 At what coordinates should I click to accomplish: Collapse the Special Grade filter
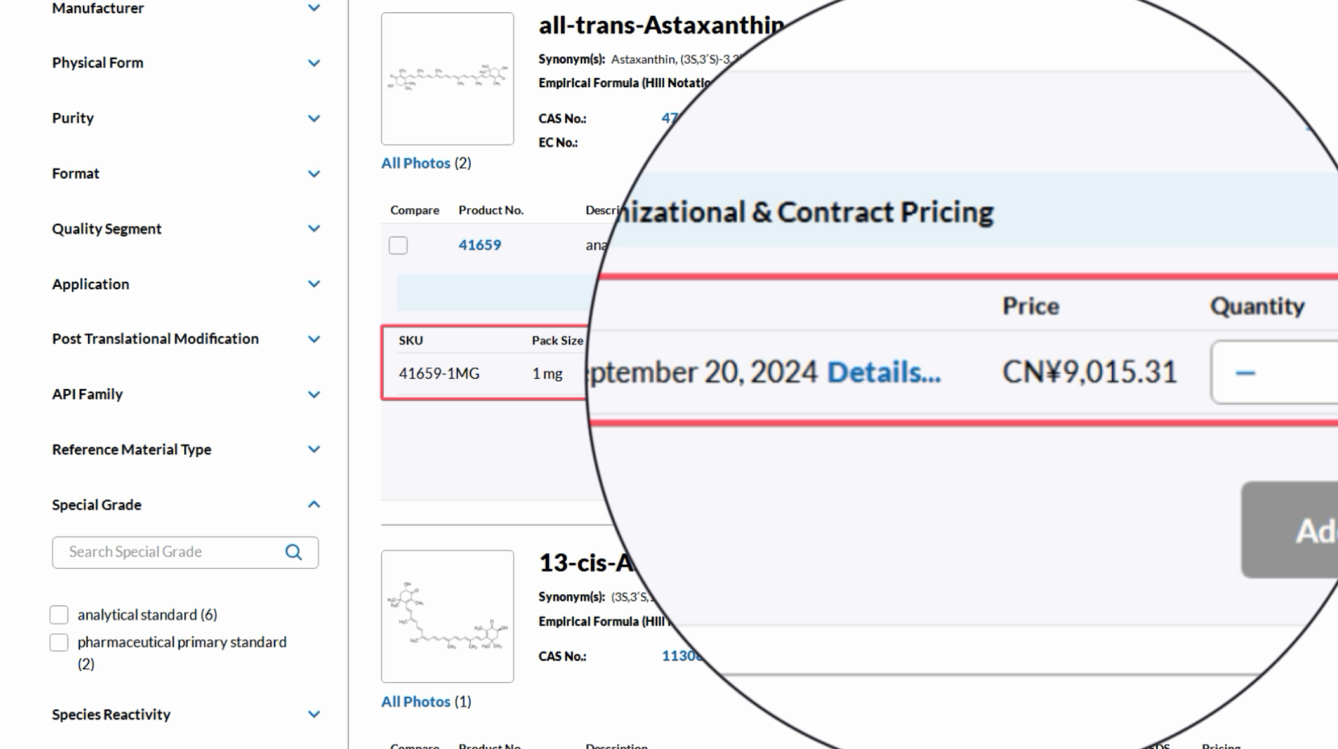pos(314,505)
